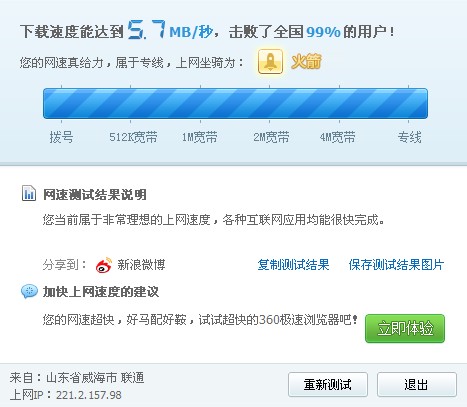Click the 2M宽带 scale label

(x=271, y=137)
